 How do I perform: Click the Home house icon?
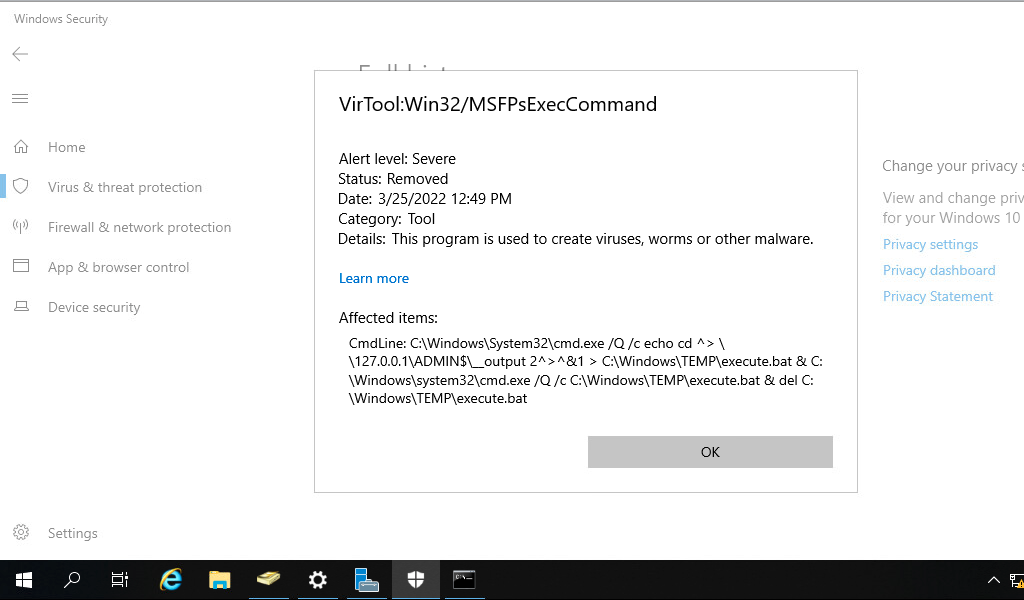21,147
